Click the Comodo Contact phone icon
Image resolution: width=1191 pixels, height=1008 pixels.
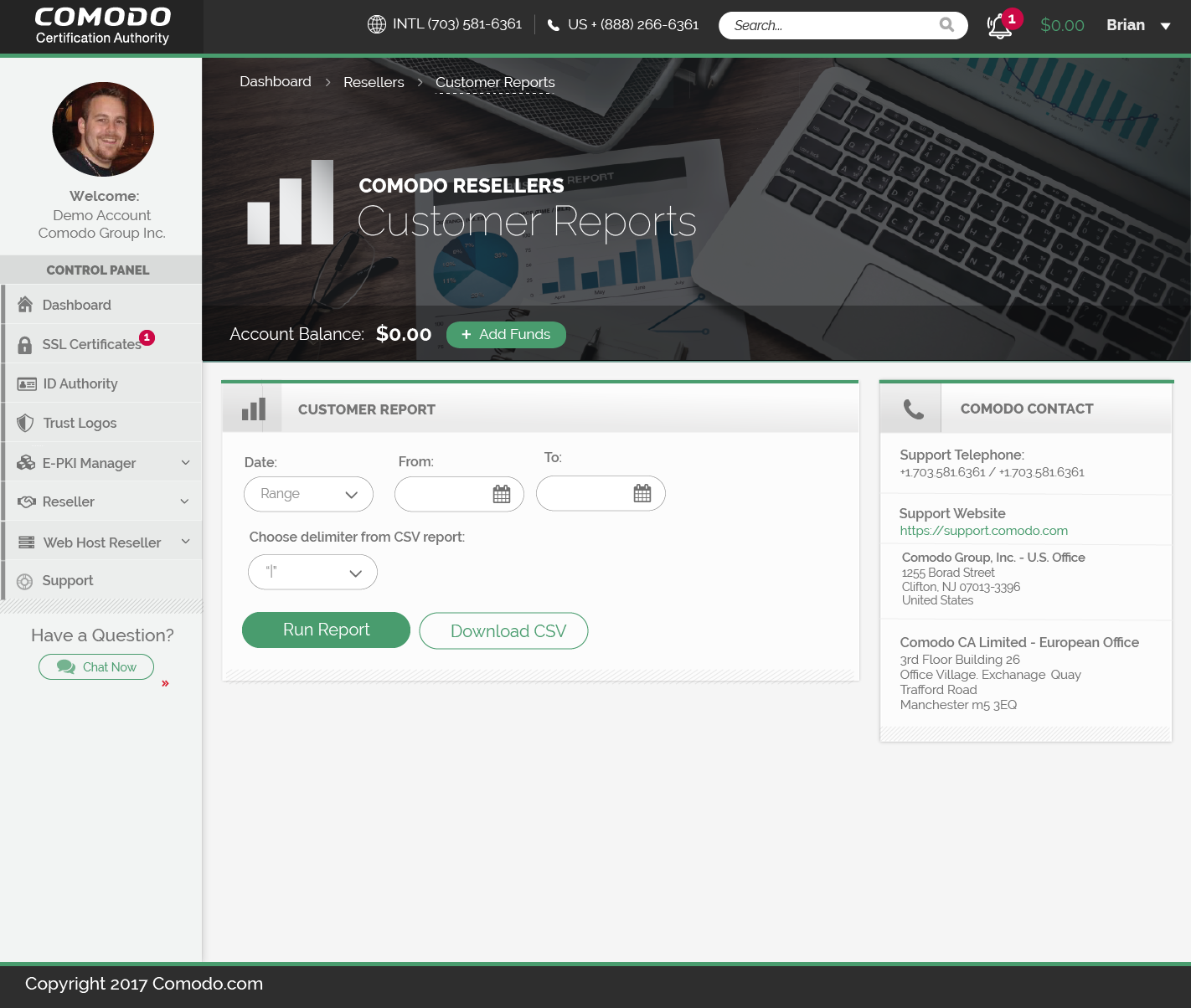click(913, 409)
